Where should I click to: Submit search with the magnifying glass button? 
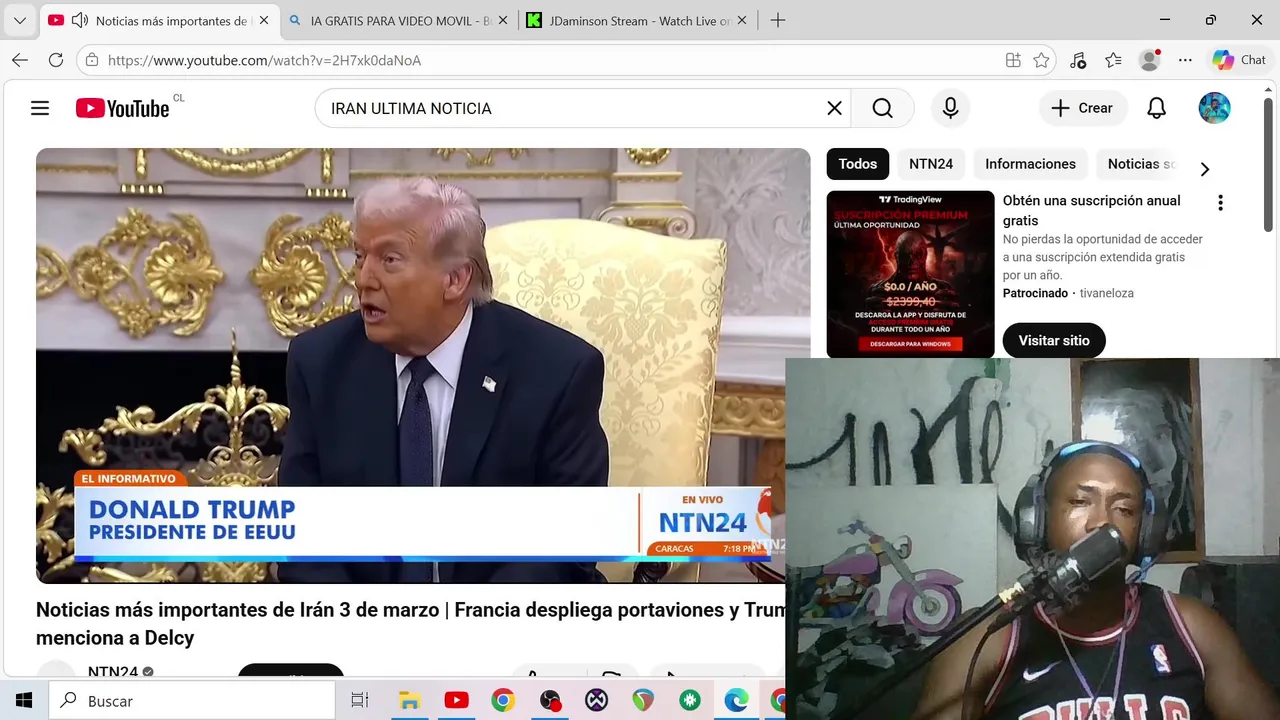[x=882, y=108]
